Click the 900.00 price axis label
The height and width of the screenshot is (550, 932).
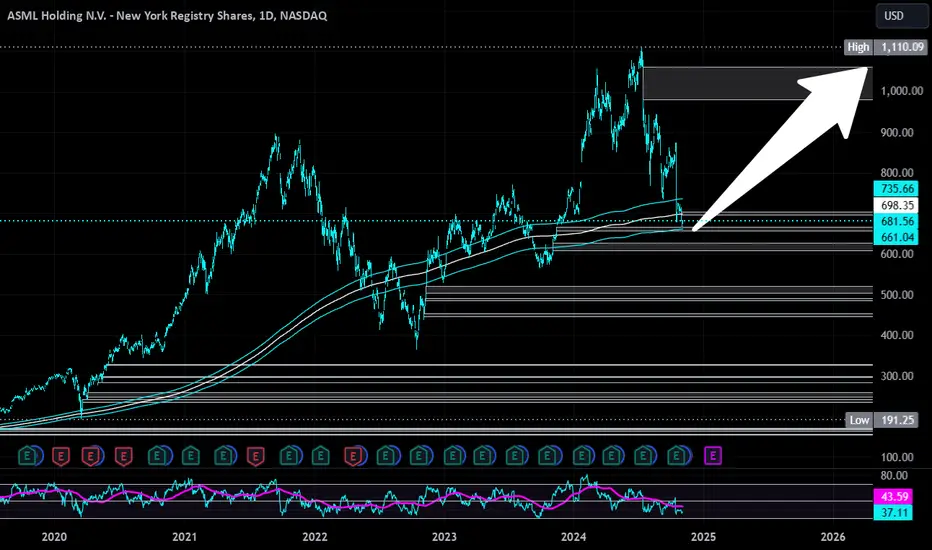897,133
